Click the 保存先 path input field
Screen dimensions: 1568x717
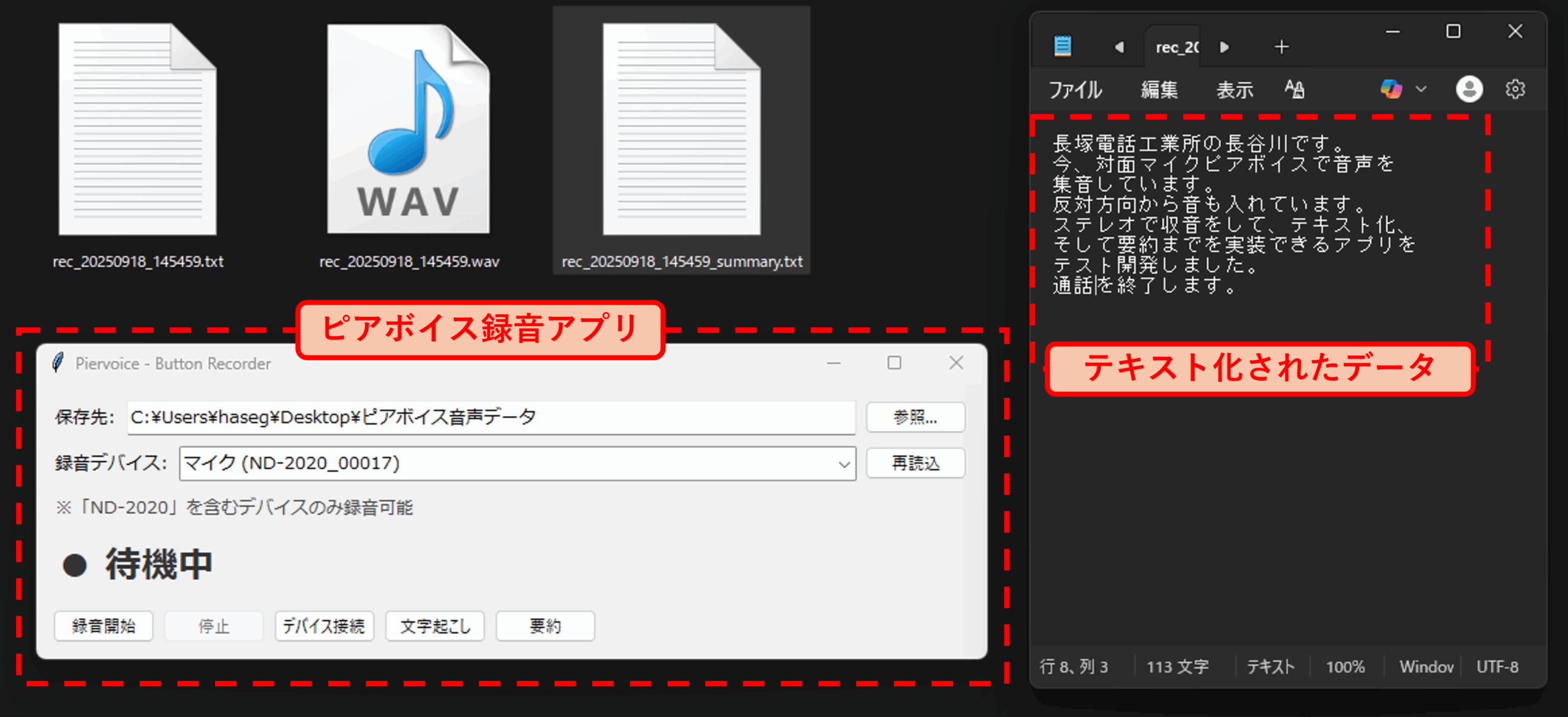pos(490,417)
